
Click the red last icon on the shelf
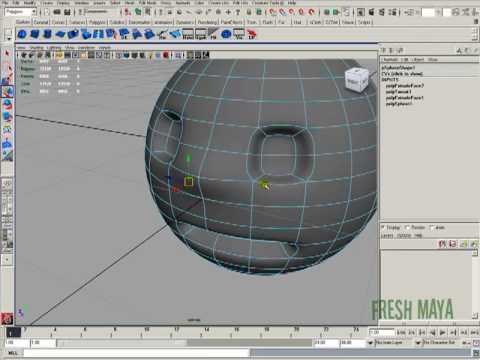[x=252, y=34]
